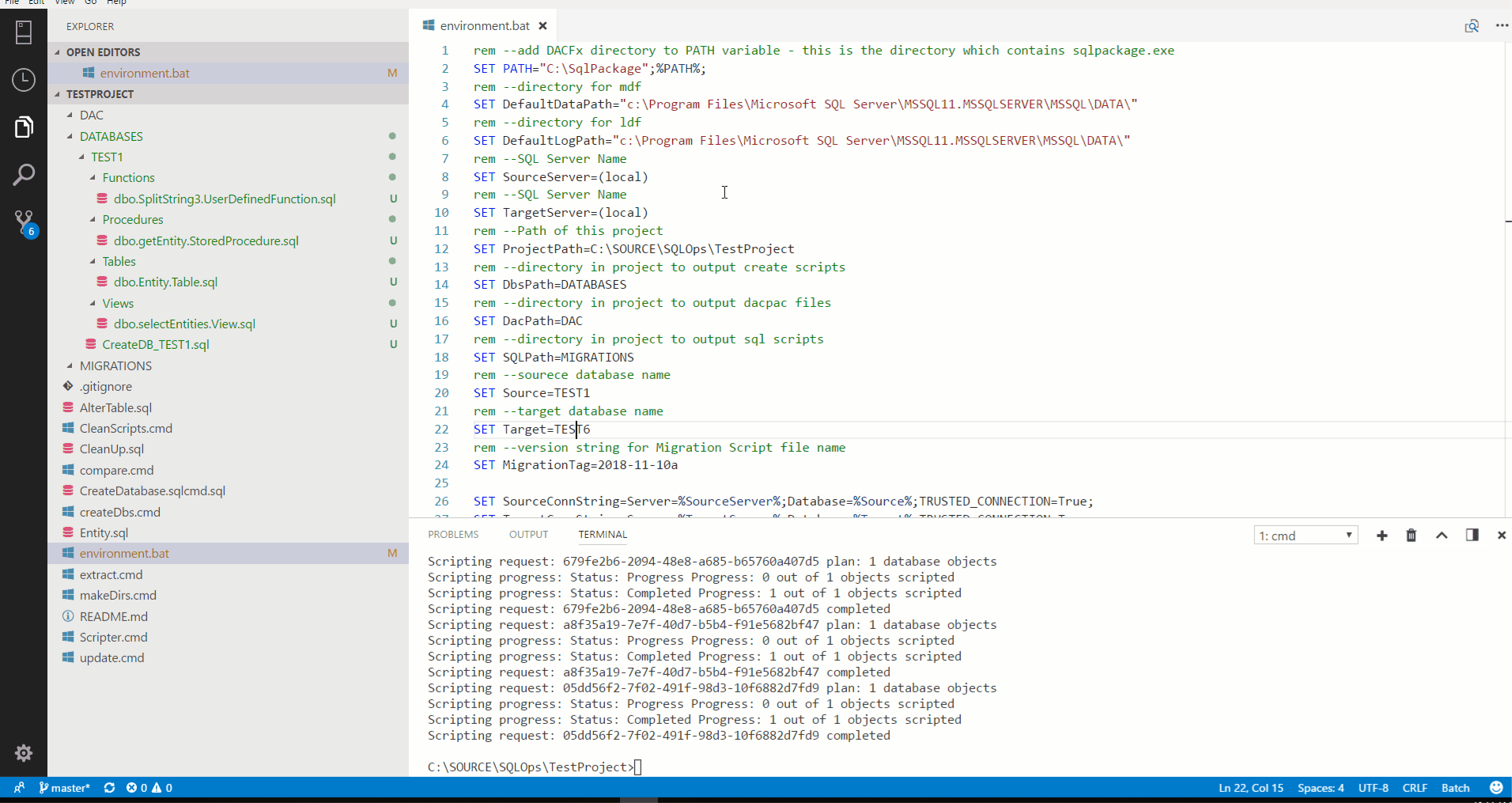1512x803 pixels.
Task: Open AlterTable.sql file
Action: click(229, 408)
